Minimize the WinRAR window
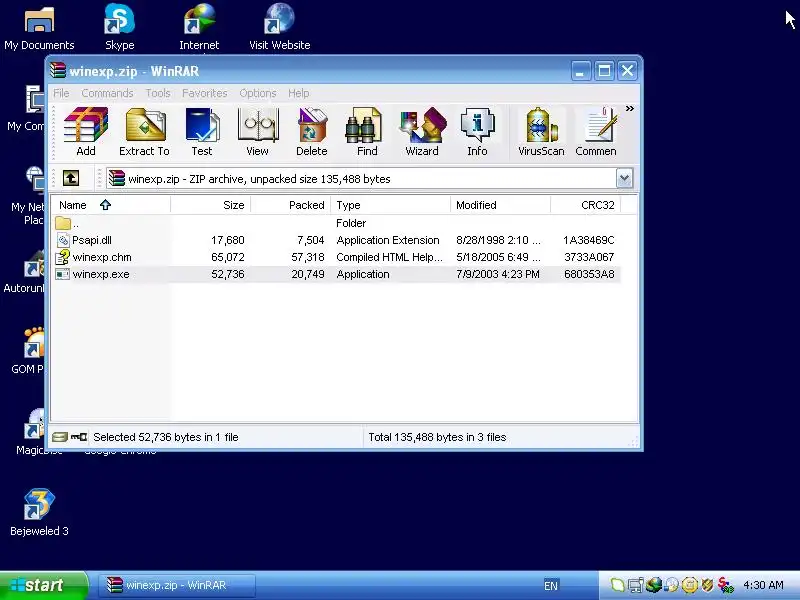 [x=581, y=71]
